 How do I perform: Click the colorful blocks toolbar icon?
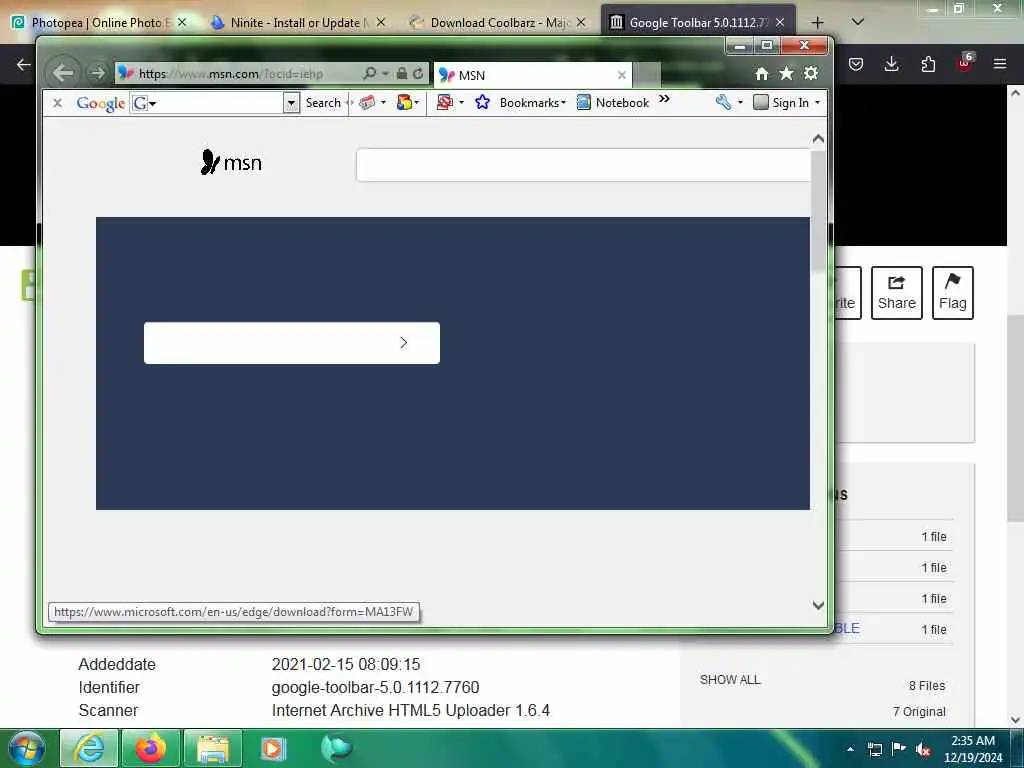tap(404, 103)
